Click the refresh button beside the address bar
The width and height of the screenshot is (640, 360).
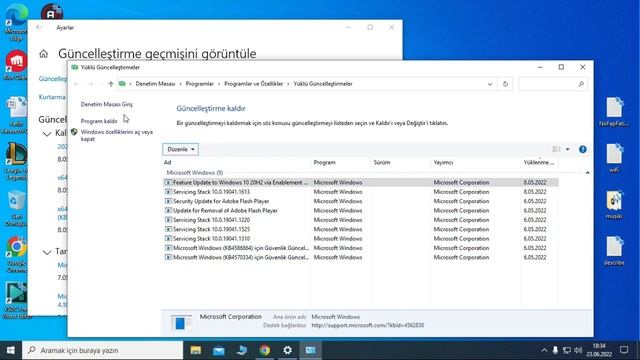point(505,84)
